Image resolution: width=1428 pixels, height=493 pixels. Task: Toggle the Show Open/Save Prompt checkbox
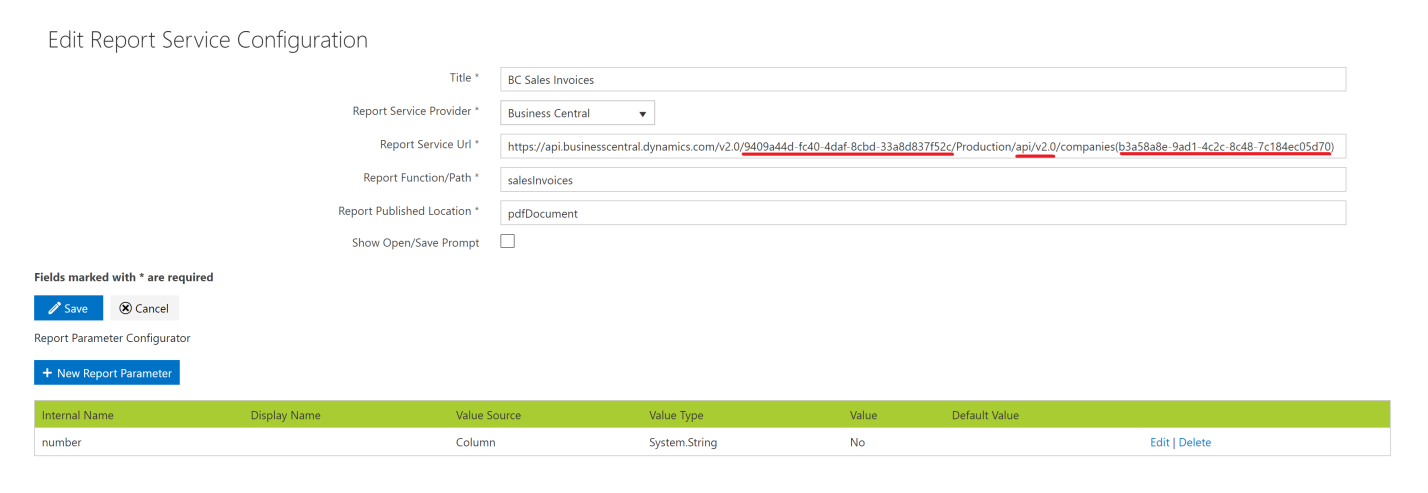click(x=507, y=241)
